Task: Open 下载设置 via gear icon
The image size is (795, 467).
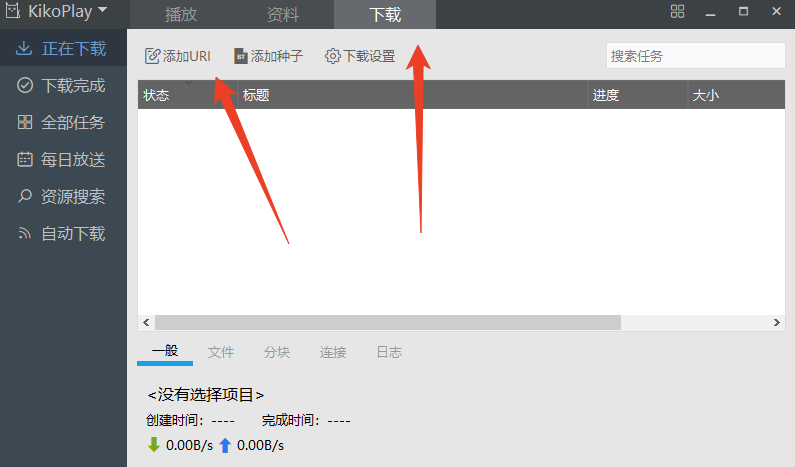Action: pos(333,56)
